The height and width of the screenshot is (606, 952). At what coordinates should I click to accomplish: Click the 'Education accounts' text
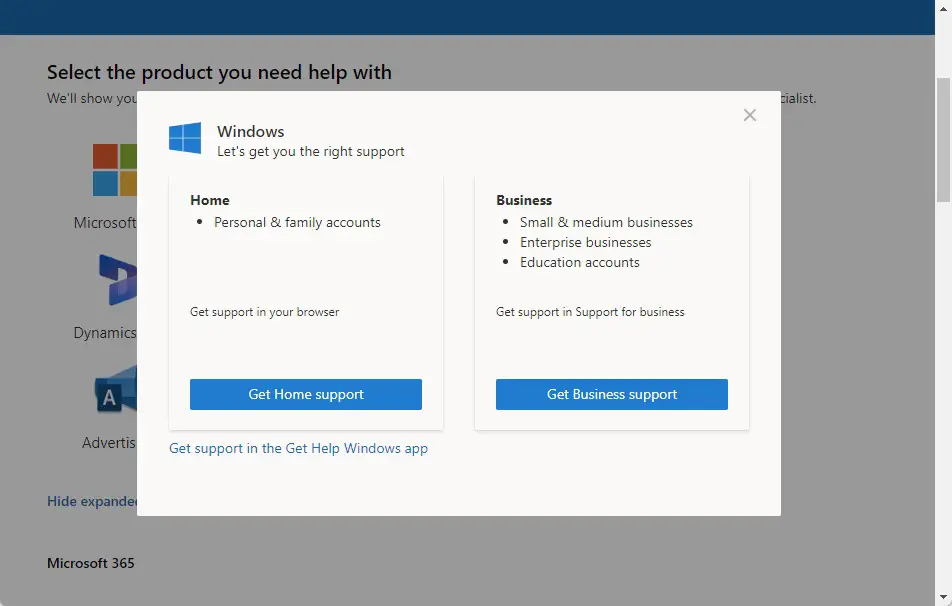pos(579,263)
